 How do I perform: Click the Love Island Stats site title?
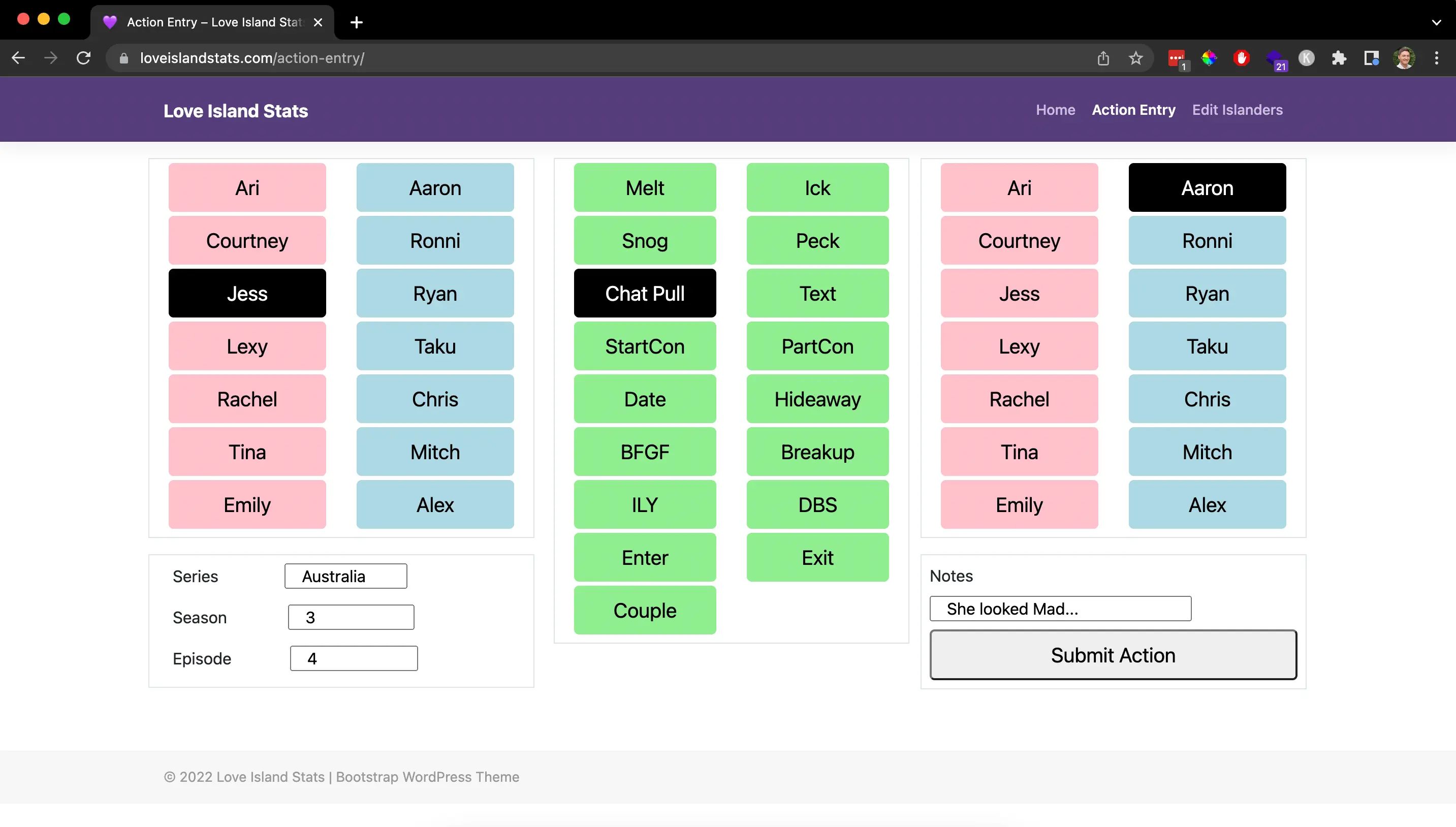[x=236, y=111]
